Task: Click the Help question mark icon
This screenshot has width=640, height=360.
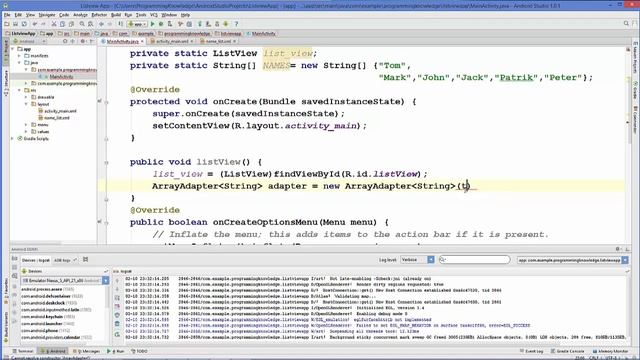Action: tap(236, 24)
